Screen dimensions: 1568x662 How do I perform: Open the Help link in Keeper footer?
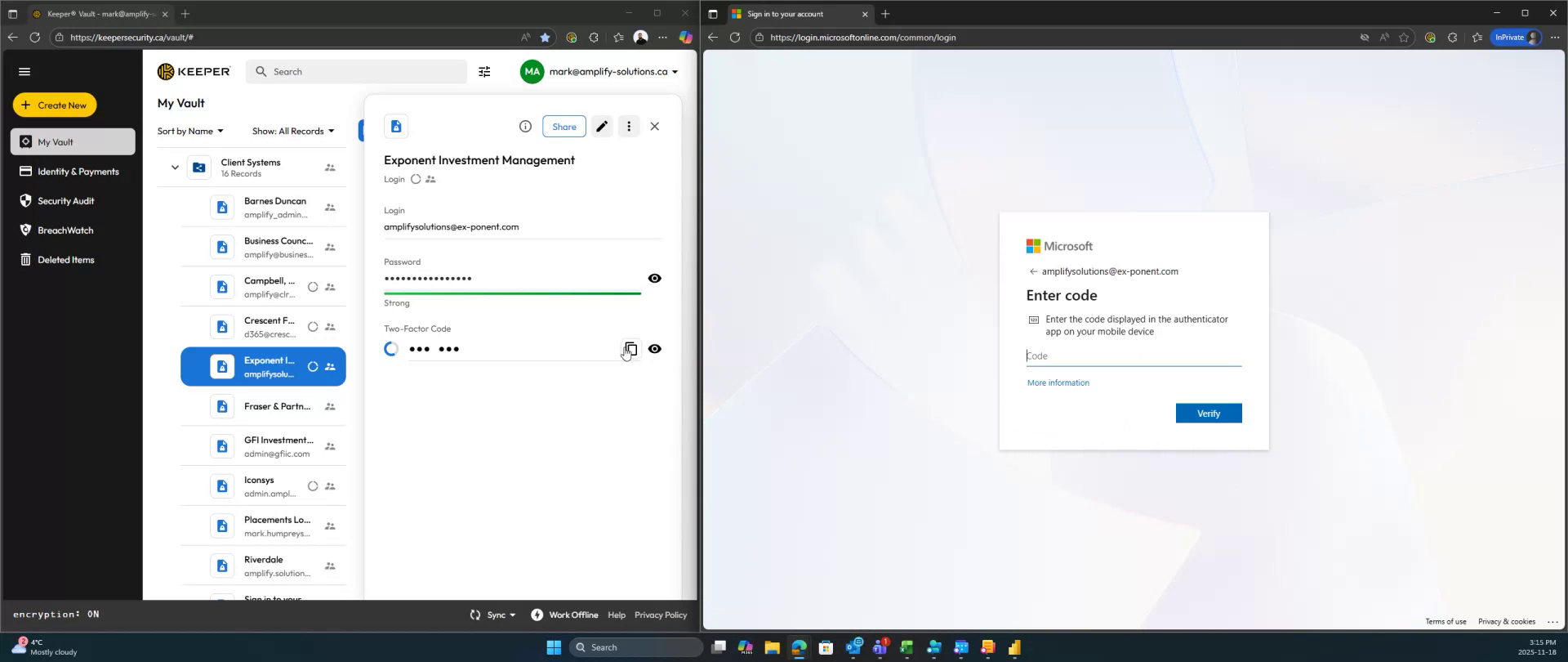pyautogui.click(x=617, y=615)
